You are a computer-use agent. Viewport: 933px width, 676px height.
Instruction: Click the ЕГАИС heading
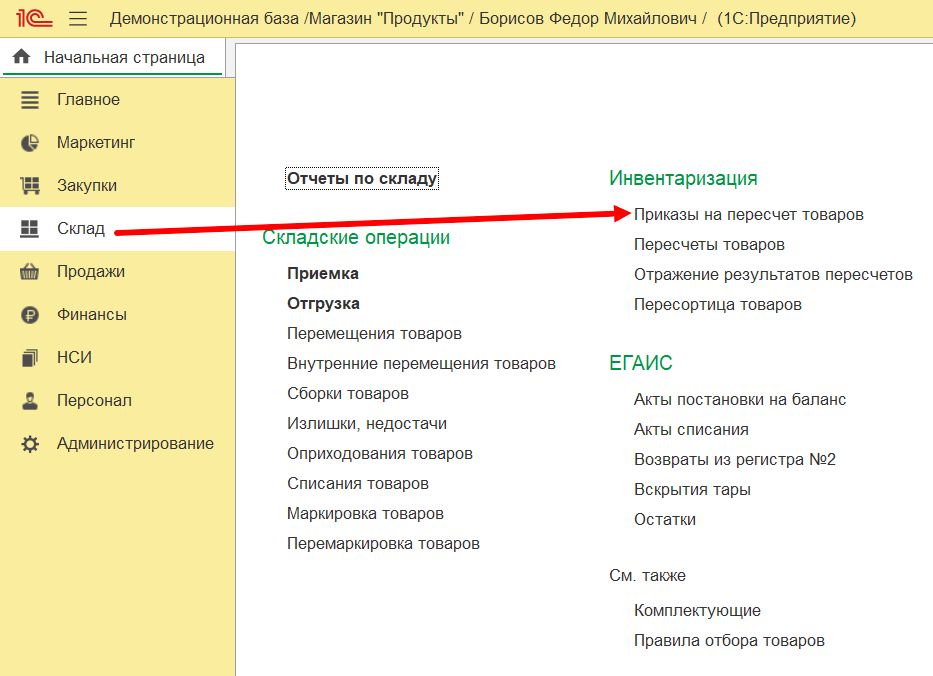(x=640, y=363)
